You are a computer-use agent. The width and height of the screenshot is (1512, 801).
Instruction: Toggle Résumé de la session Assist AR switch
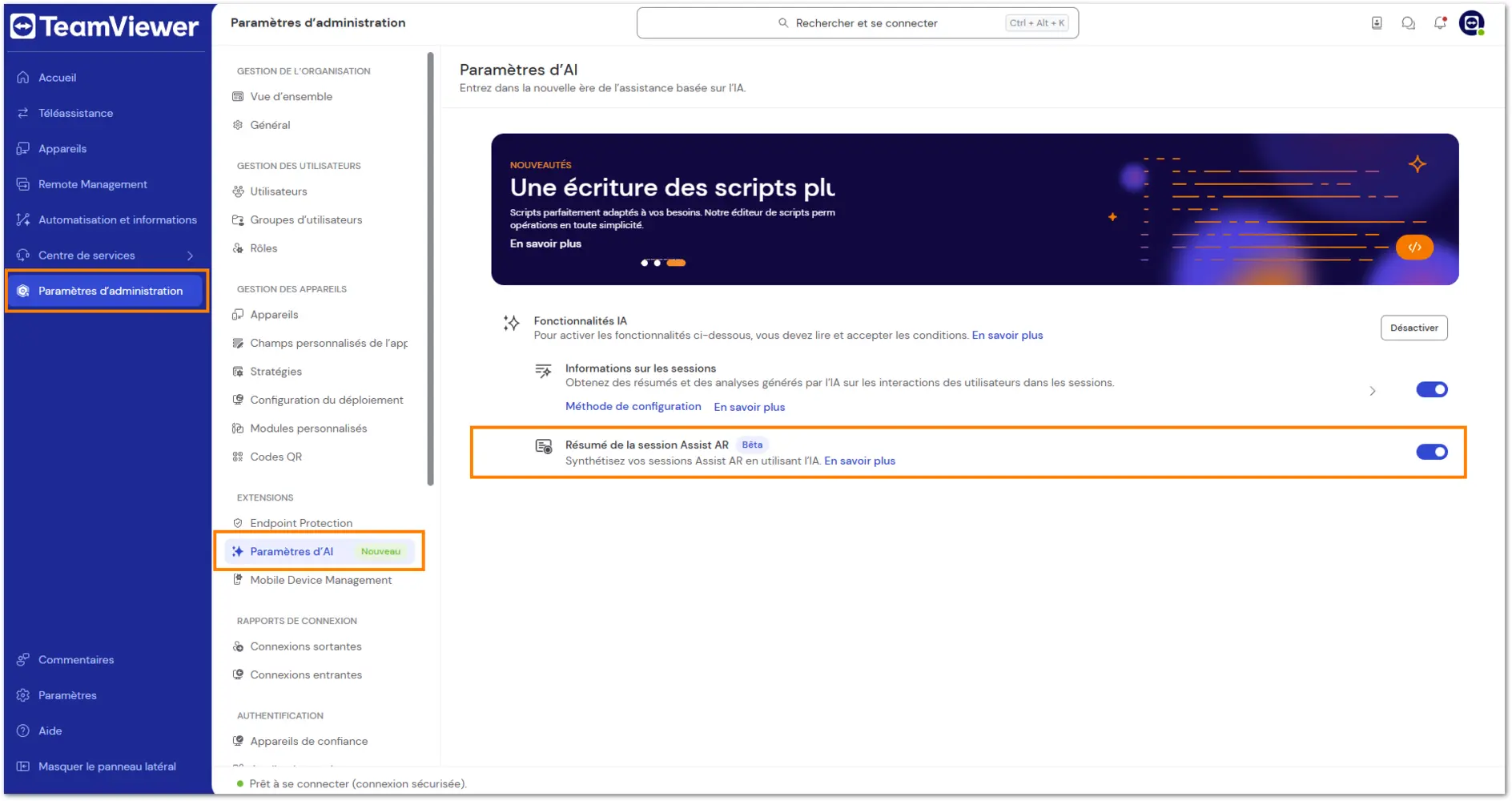pos(1432,453)
